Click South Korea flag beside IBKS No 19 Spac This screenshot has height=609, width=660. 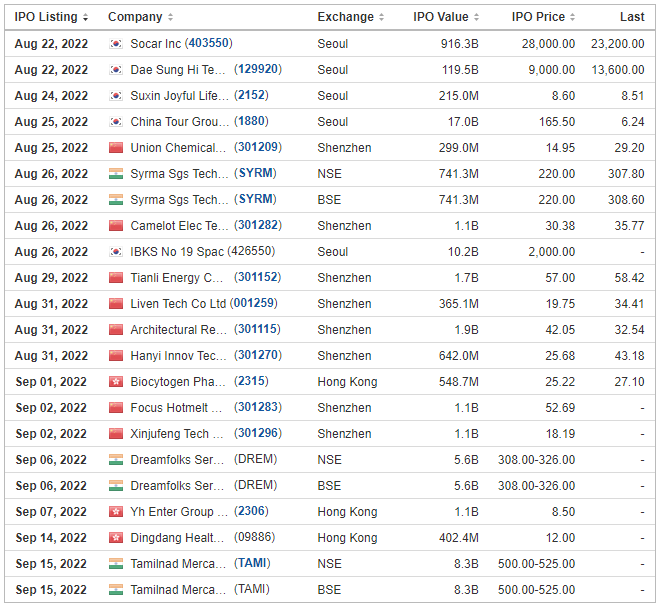pyautogui.click(x=116, y=252)
